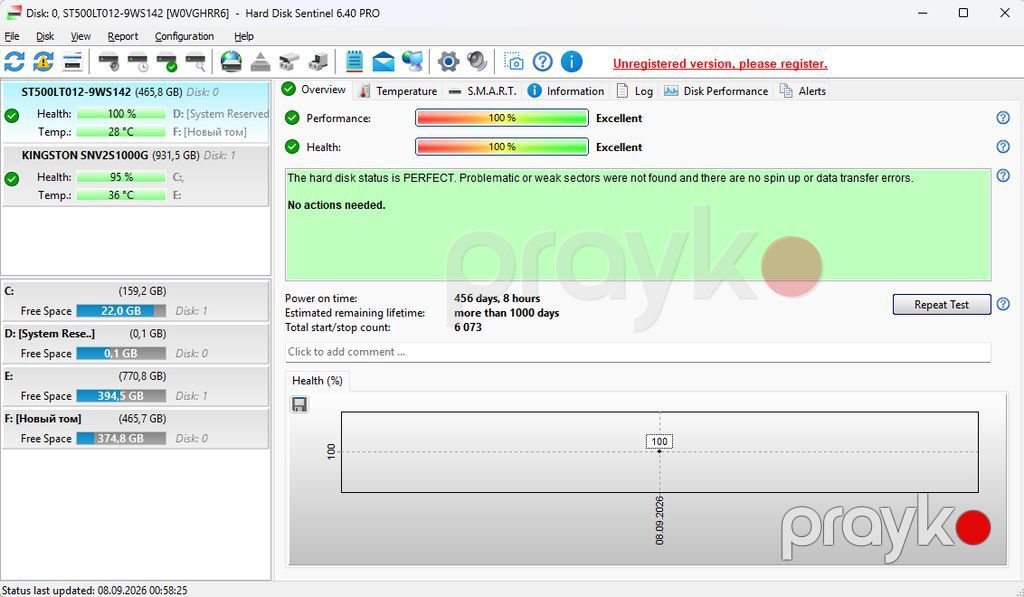Click Kingston health 95 % bar
The image size is (1024, 597).
click(121, 177)
